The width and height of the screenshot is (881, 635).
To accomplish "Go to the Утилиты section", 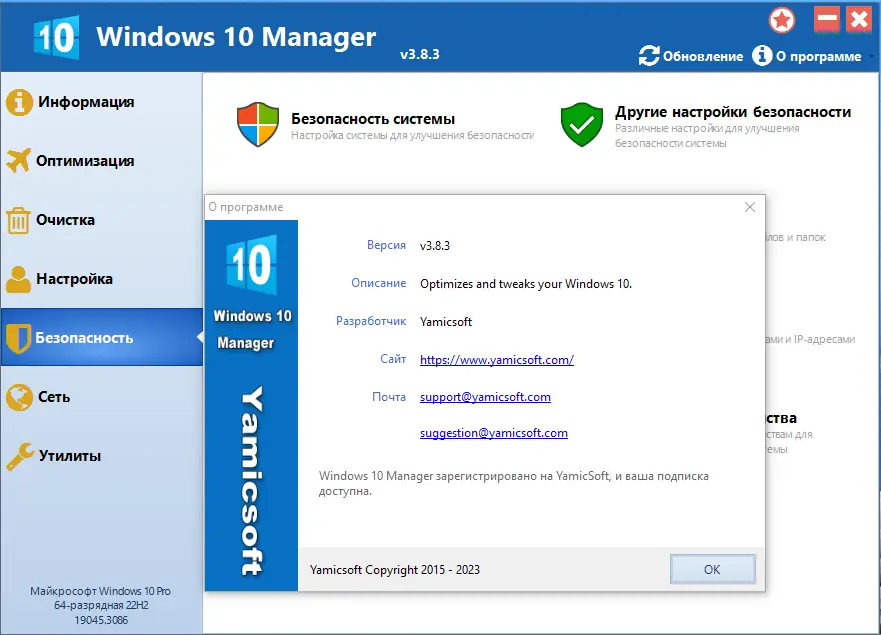I will pos(101,456).
